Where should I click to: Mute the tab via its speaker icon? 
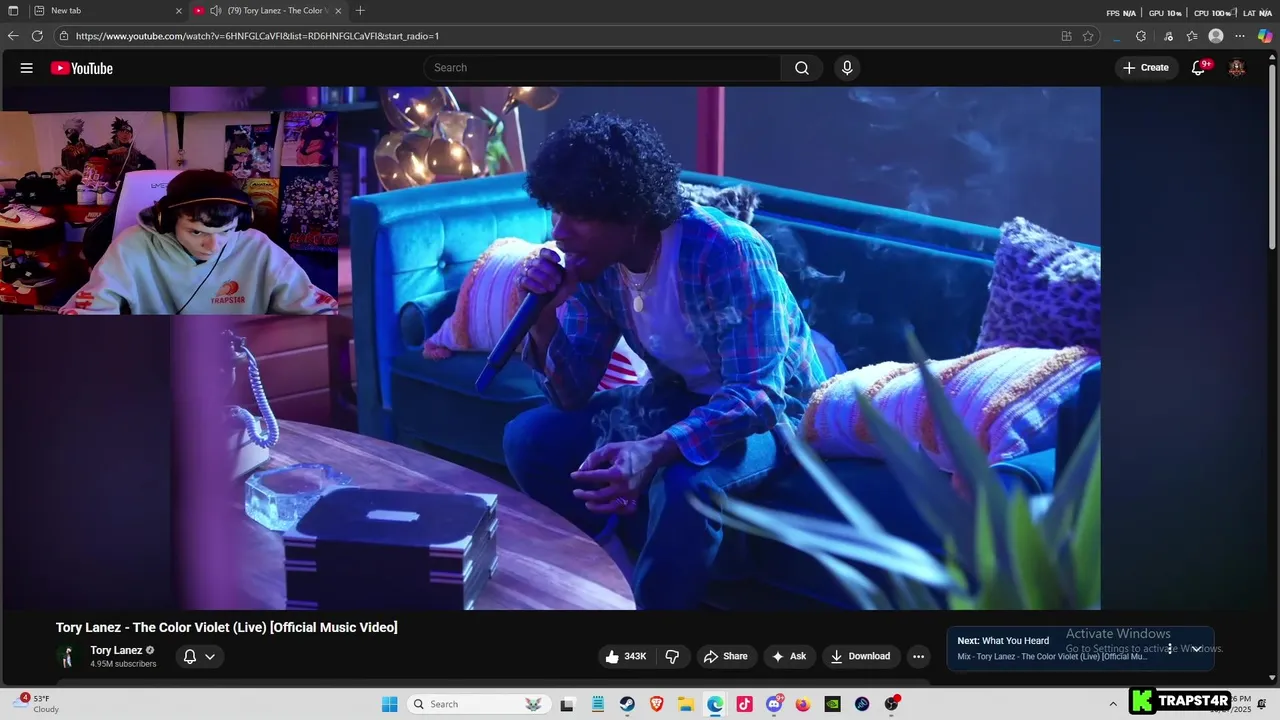click(x=215, y=10)
